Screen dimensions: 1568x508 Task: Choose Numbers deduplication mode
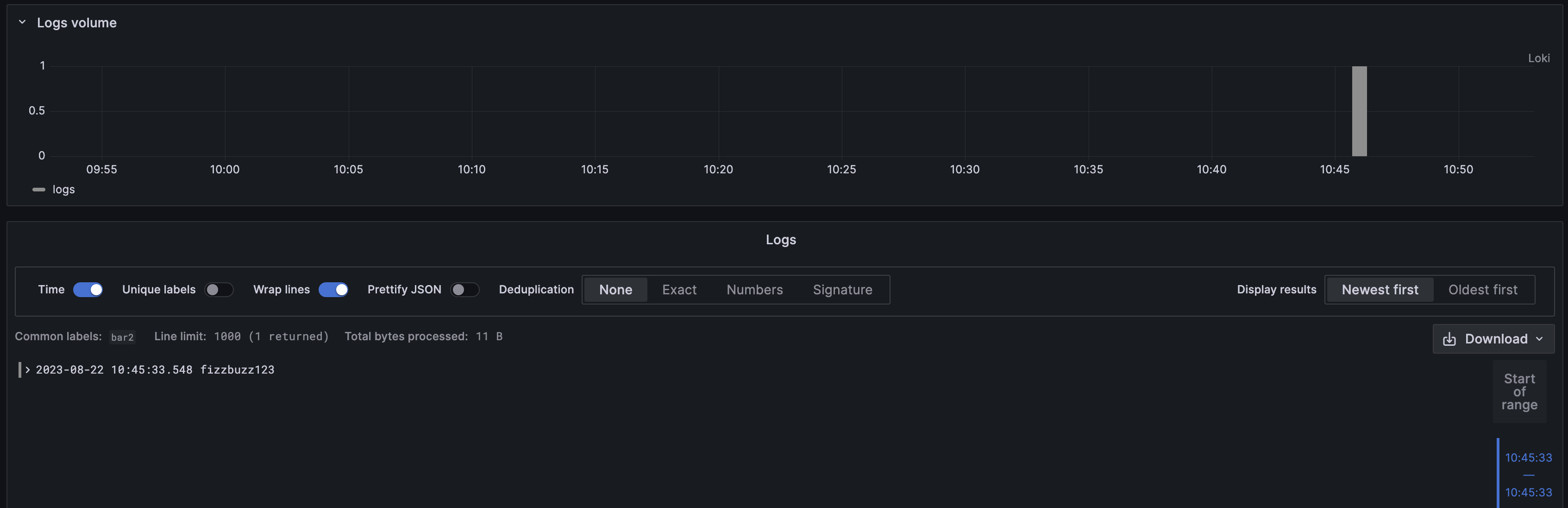pos(754,289)
